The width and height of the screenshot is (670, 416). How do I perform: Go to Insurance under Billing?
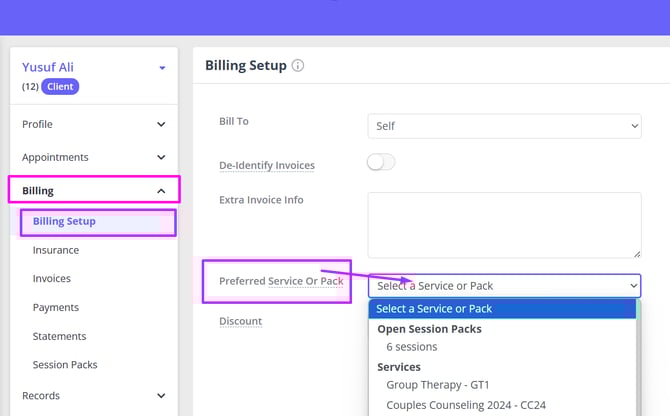[x=55, y=250]
